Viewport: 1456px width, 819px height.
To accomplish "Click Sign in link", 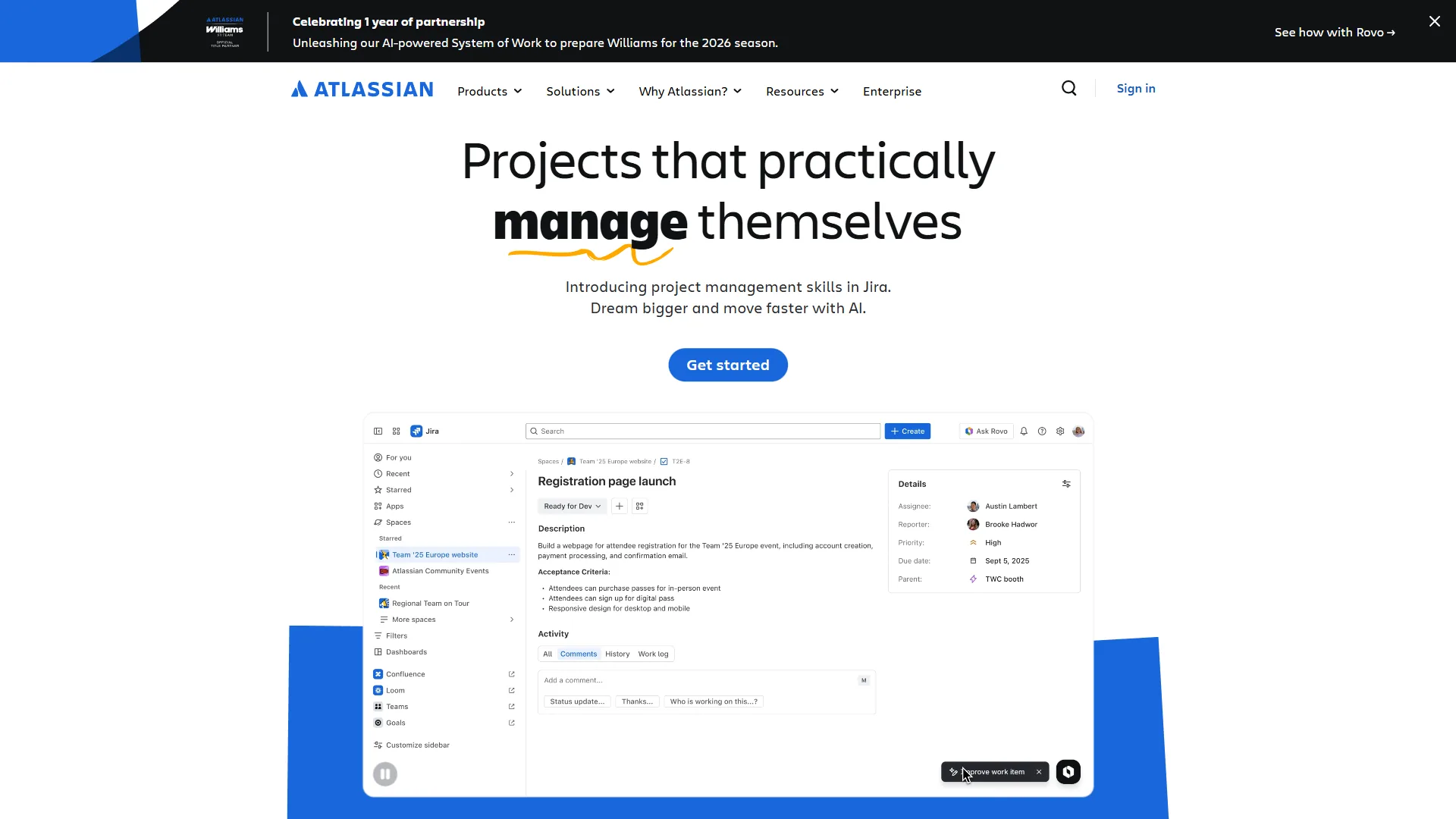I will (1136, 89).
